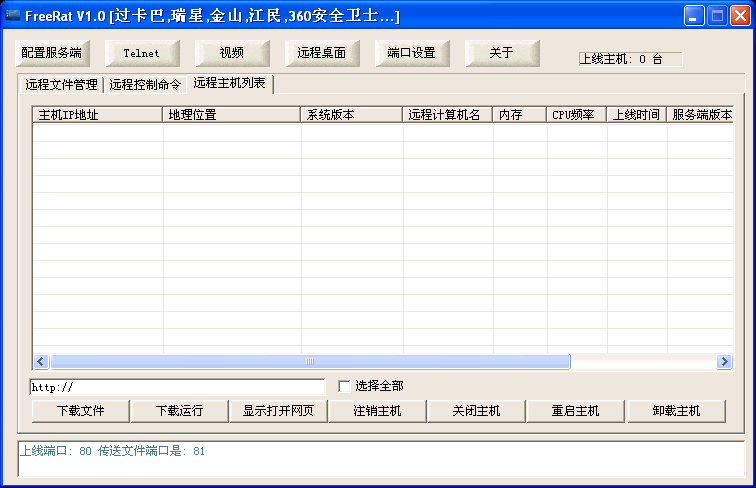Switch to the 远程文件管理 tab
This screenshot has width=756, height=488.
click(61, 85)
